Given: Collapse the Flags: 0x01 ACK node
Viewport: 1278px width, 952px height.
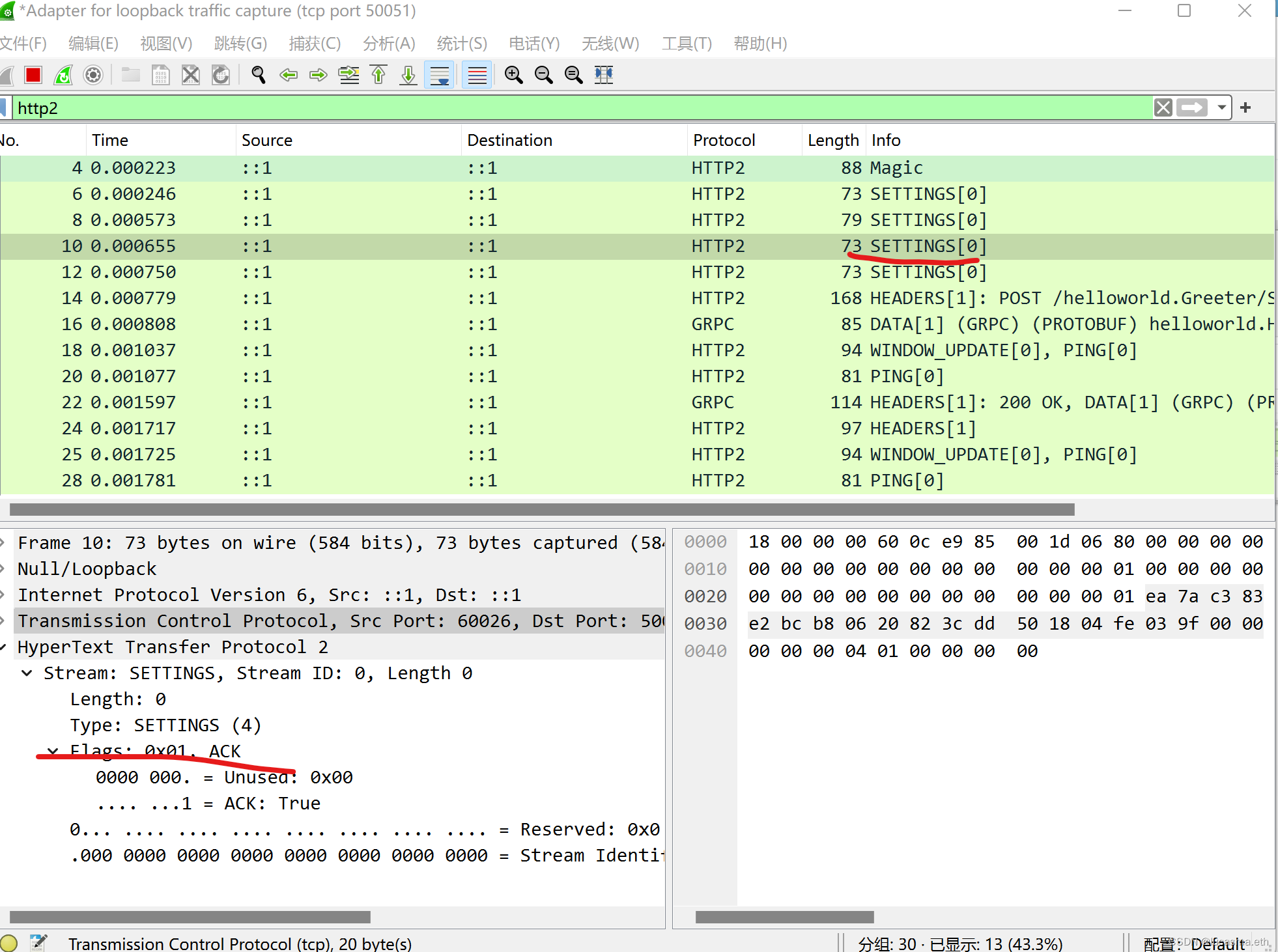Looking at the screenshot, I should tap(53, 751).
